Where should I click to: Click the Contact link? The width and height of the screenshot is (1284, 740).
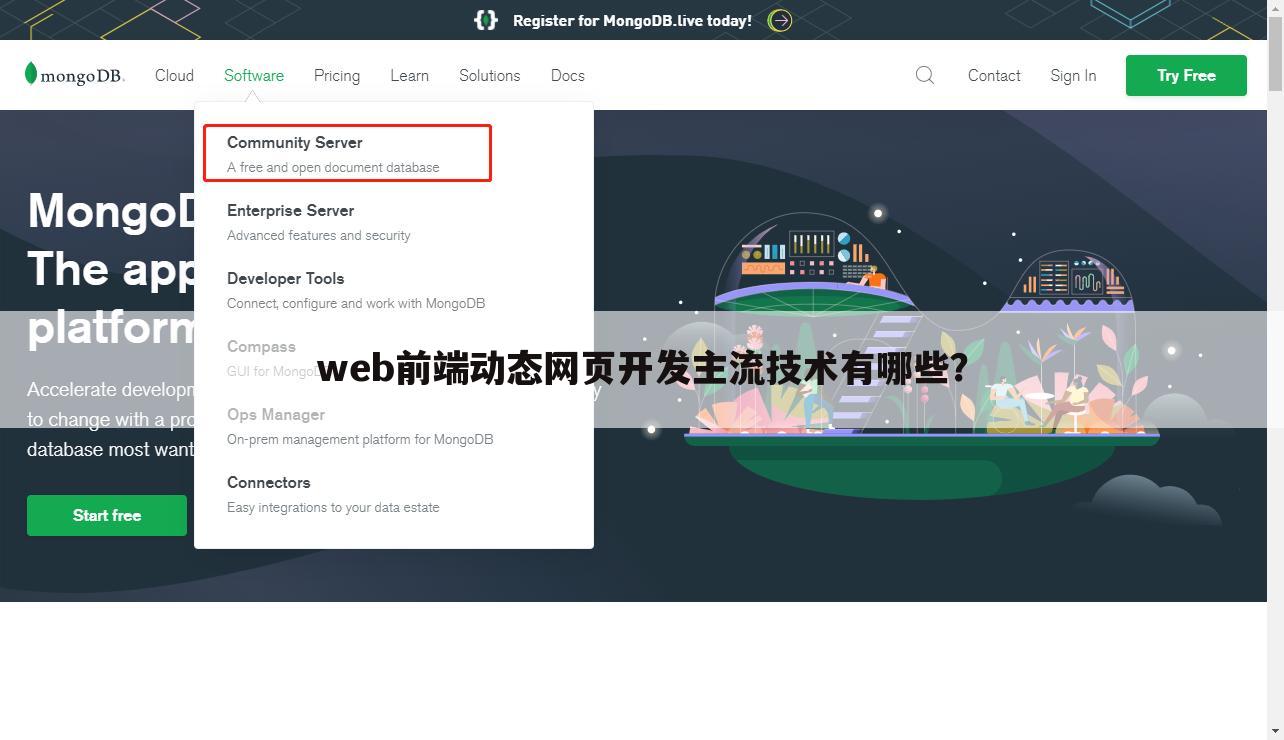click(x=994, y=75)
